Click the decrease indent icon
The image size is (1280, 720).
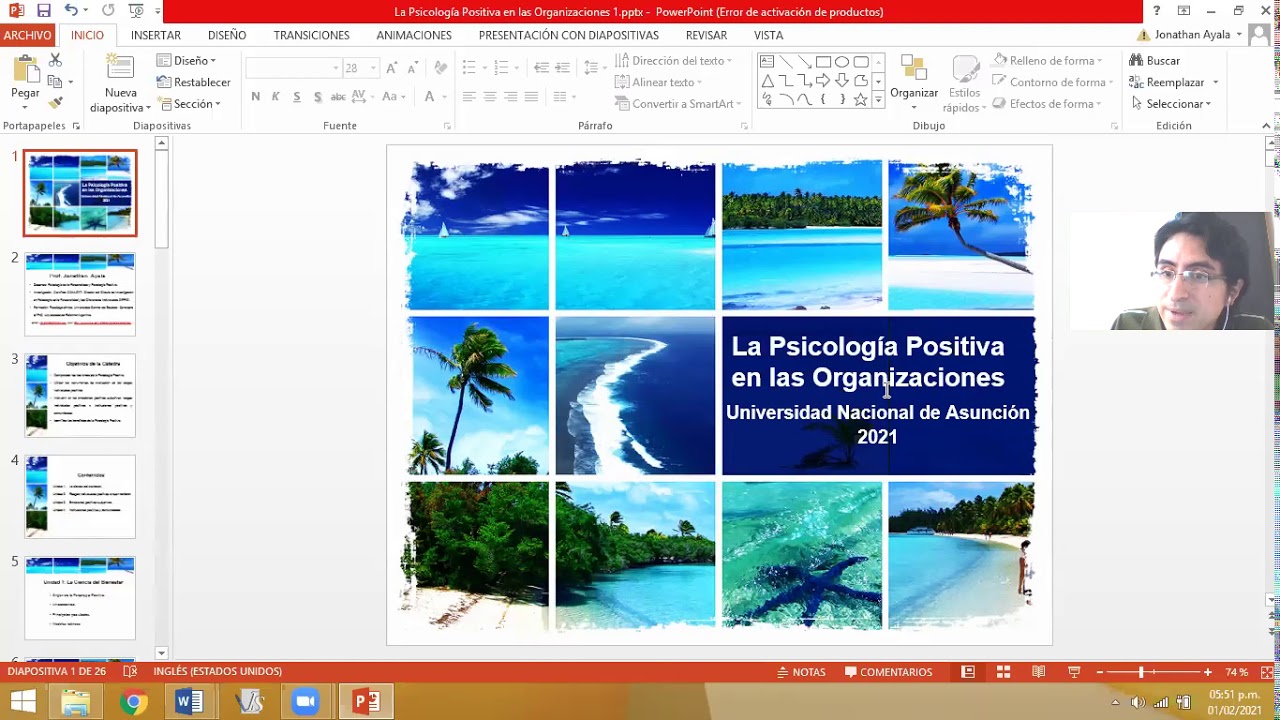point(541,68)
